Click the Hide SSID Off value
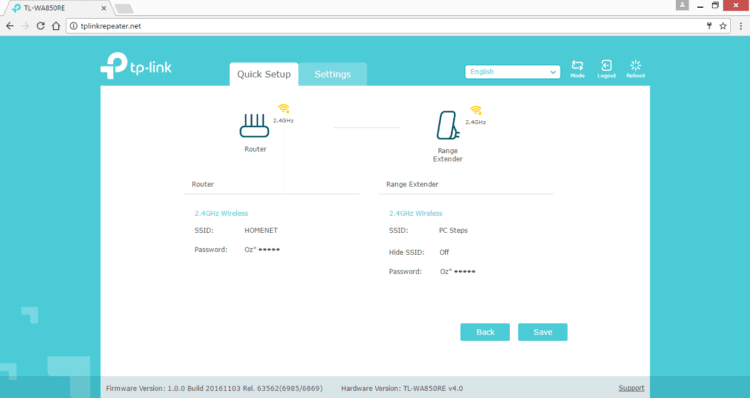This screenshot has width=750, height=398. click(x=444, y=252)
